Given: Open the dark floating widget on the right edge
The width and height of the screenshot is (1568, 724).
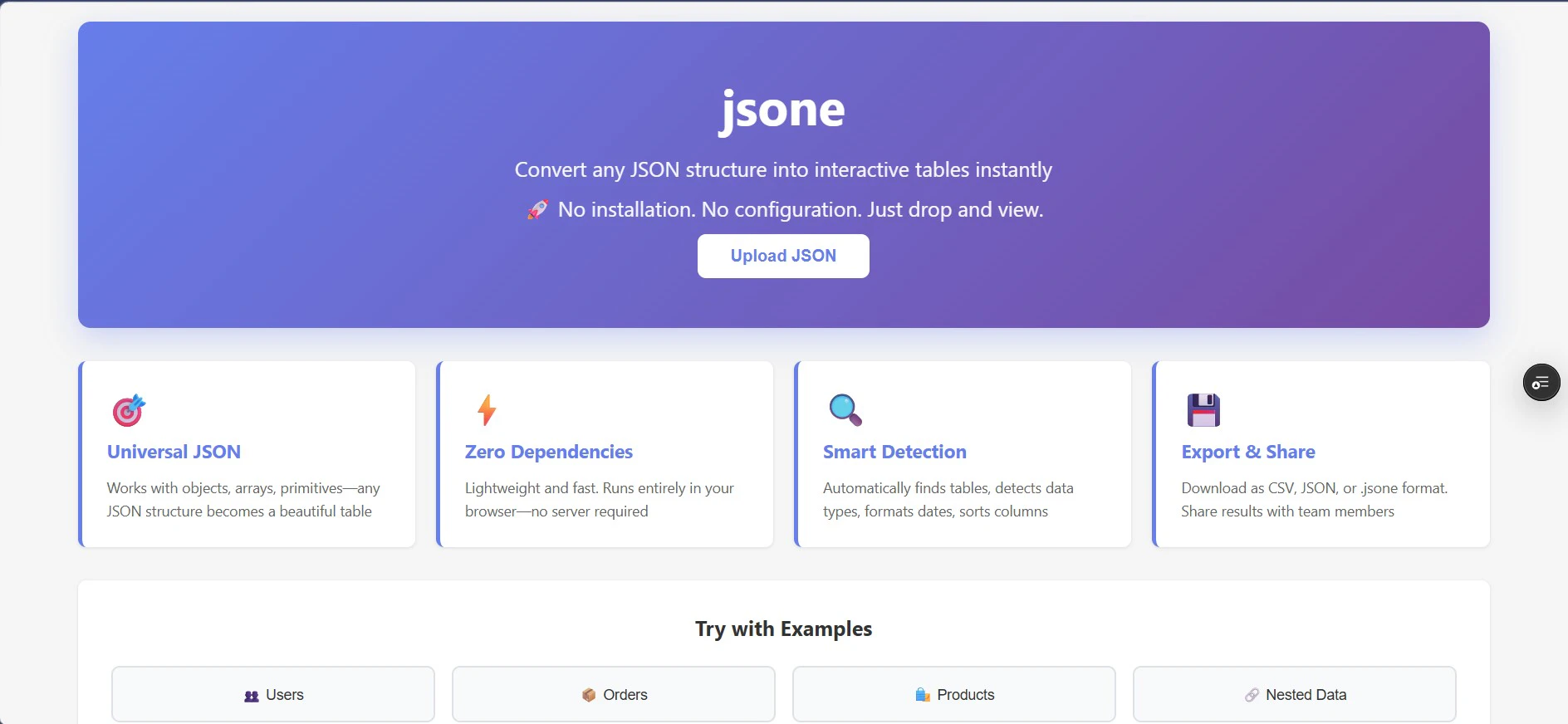Looking at the screenshot, I should point(1541,382).
